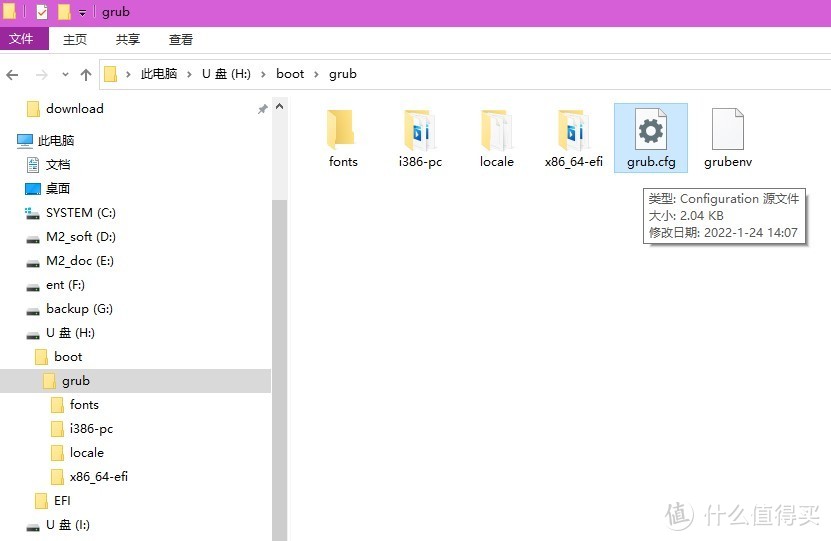Switch to the 主页 ribbon tab
This screenshot has width=831, height=541.
(75, 39)
